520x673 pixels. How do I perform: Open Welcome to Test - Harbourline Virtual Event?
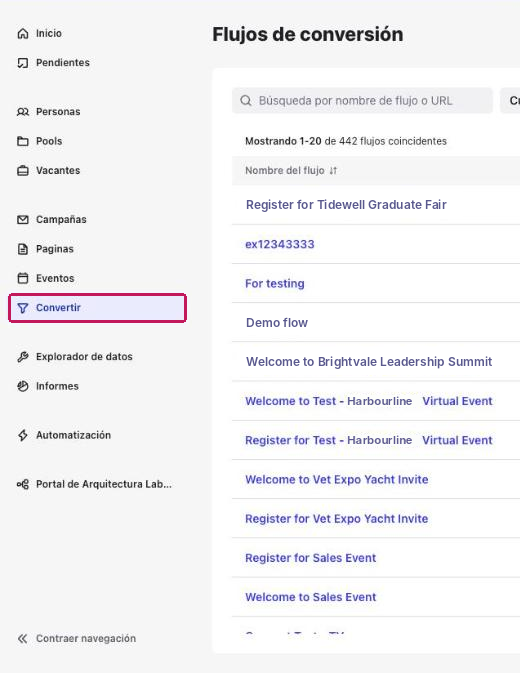click(369, 401)
